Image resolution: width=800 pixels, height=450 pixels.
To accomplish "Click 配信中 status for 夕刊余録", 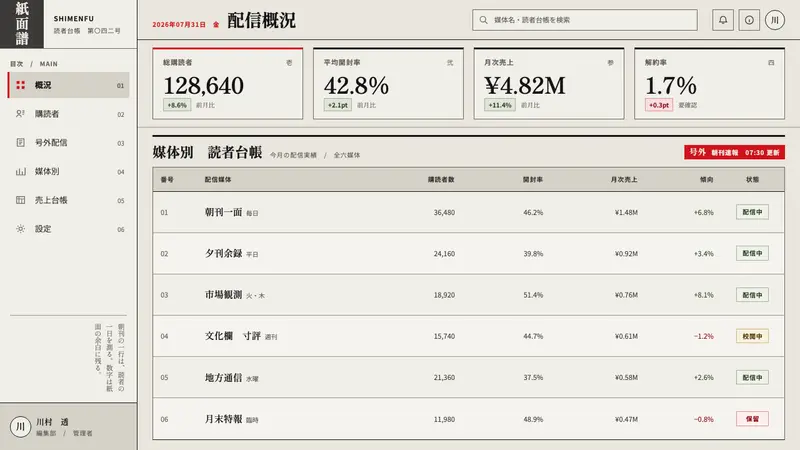I will pyautogui.click(x=752, y=254).
